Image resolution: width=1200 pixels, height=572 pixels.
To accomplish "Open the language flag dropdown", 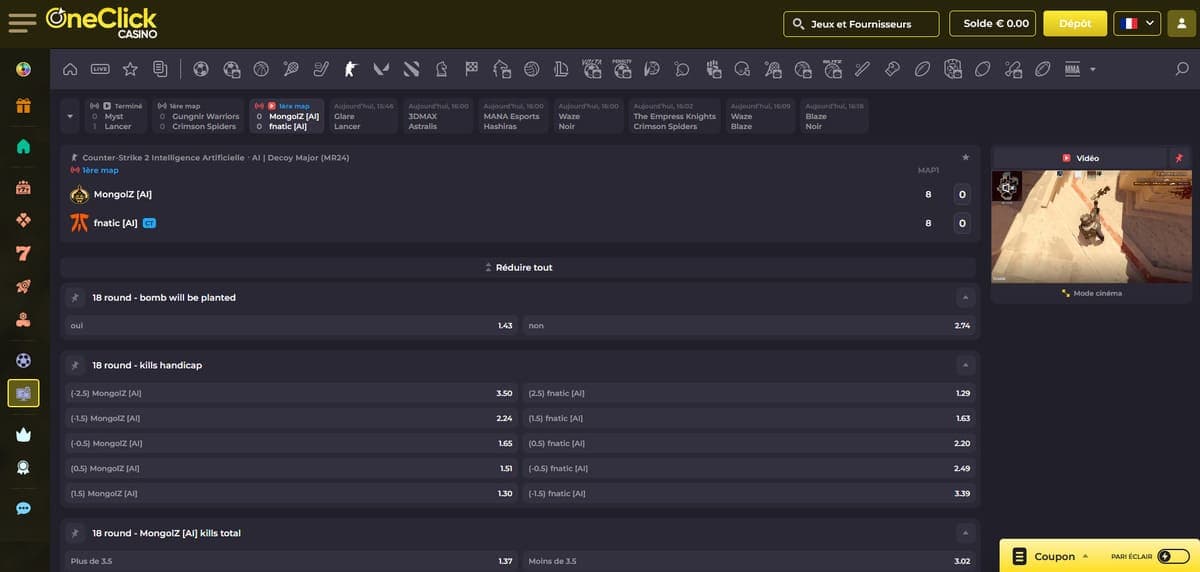I will click(1137, 23).
